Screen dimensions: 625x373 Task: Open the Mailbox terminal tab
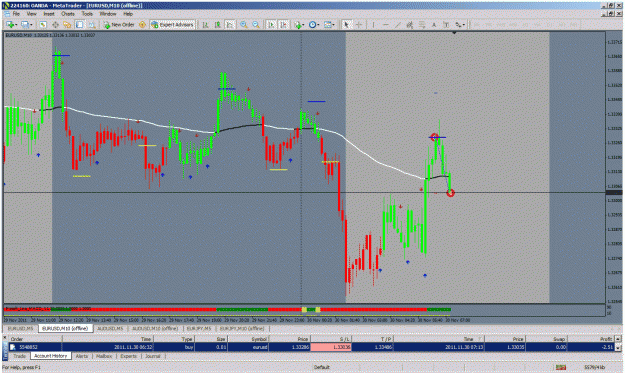click(x=104, y=356)
